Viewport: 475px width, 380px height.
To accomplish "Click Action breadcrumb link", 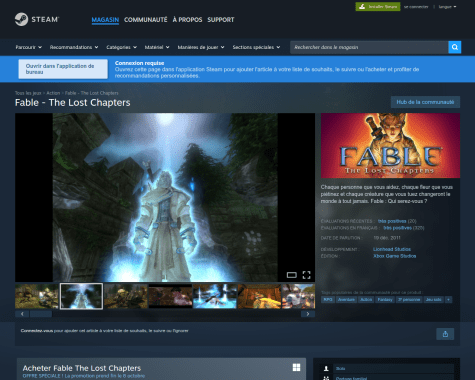I will coord(53,93).
